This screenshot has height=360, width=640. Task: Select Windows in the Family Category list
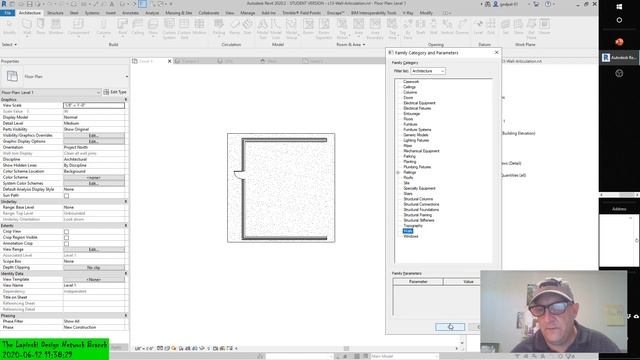point(411,236)
